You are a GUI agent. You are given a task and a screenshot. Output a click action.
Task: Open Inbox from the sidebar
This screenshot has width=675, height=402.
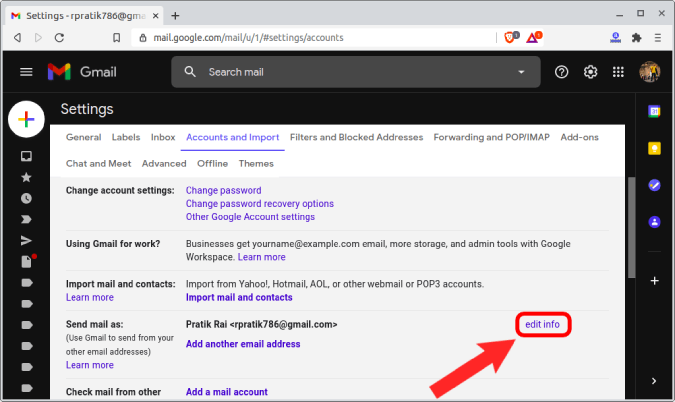point(26,156)
